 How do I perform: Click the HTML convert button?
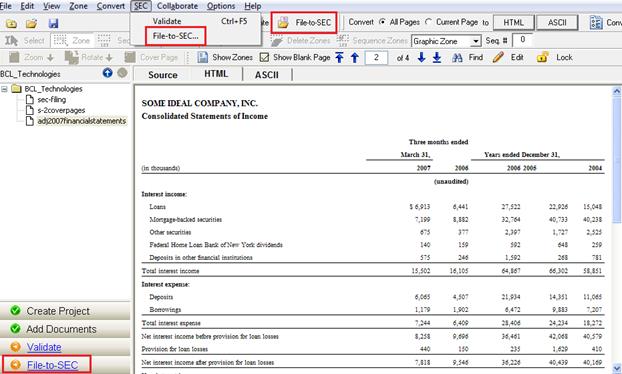tap(514, 23)
